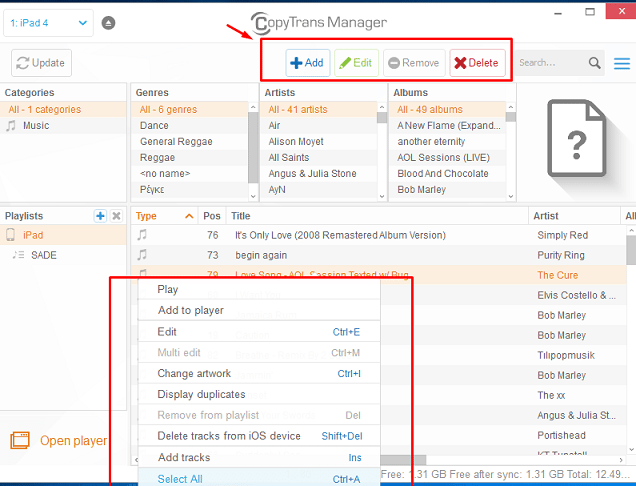Select the <no name> genre
This screenshot has width=636, height=486.
point(189,174)
